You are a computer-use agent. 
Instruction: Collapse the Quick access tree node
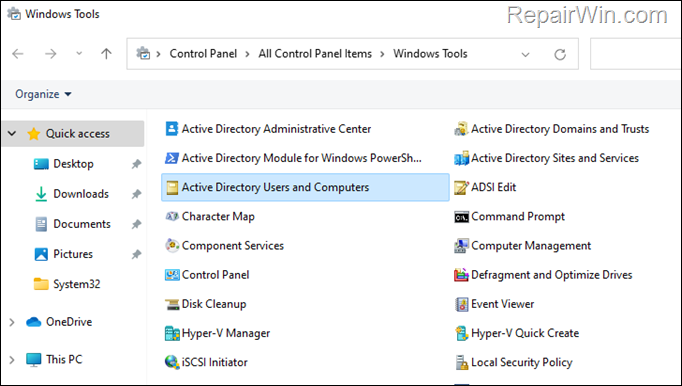12,134
